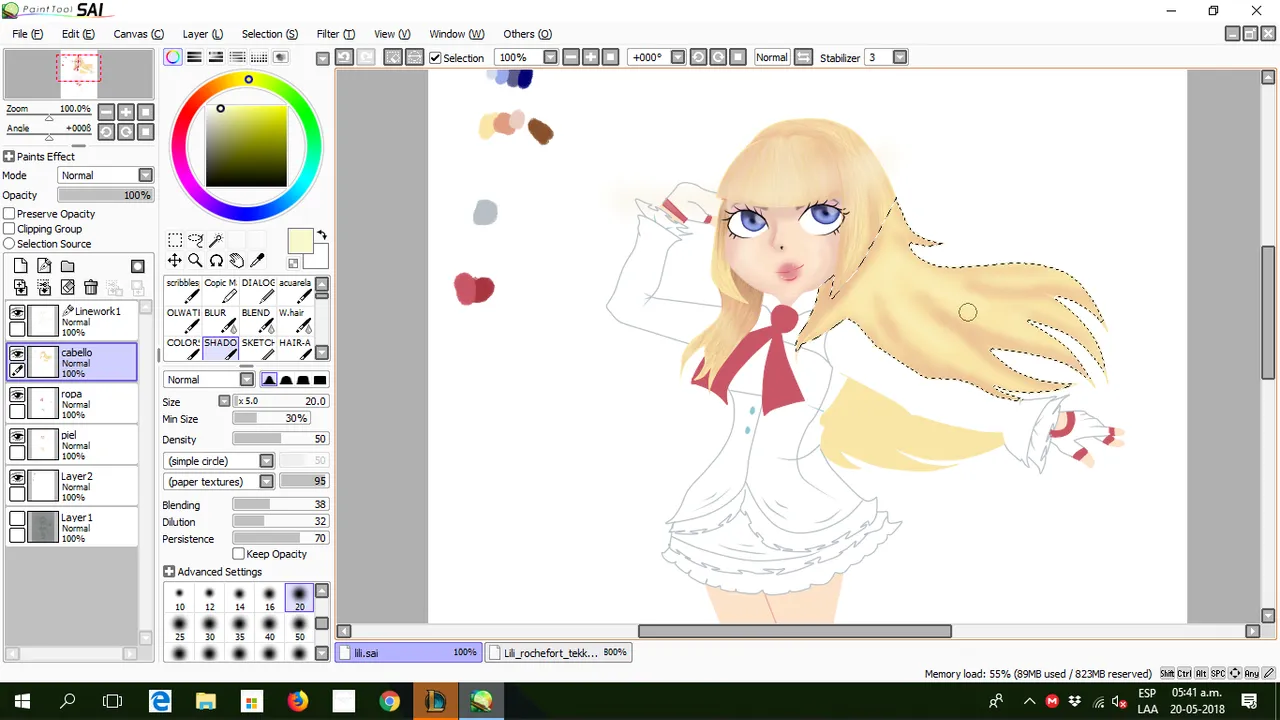Click the Delete layer trash icon
The height and width of the screenshot is (720, 1280).
click(91, 287)
